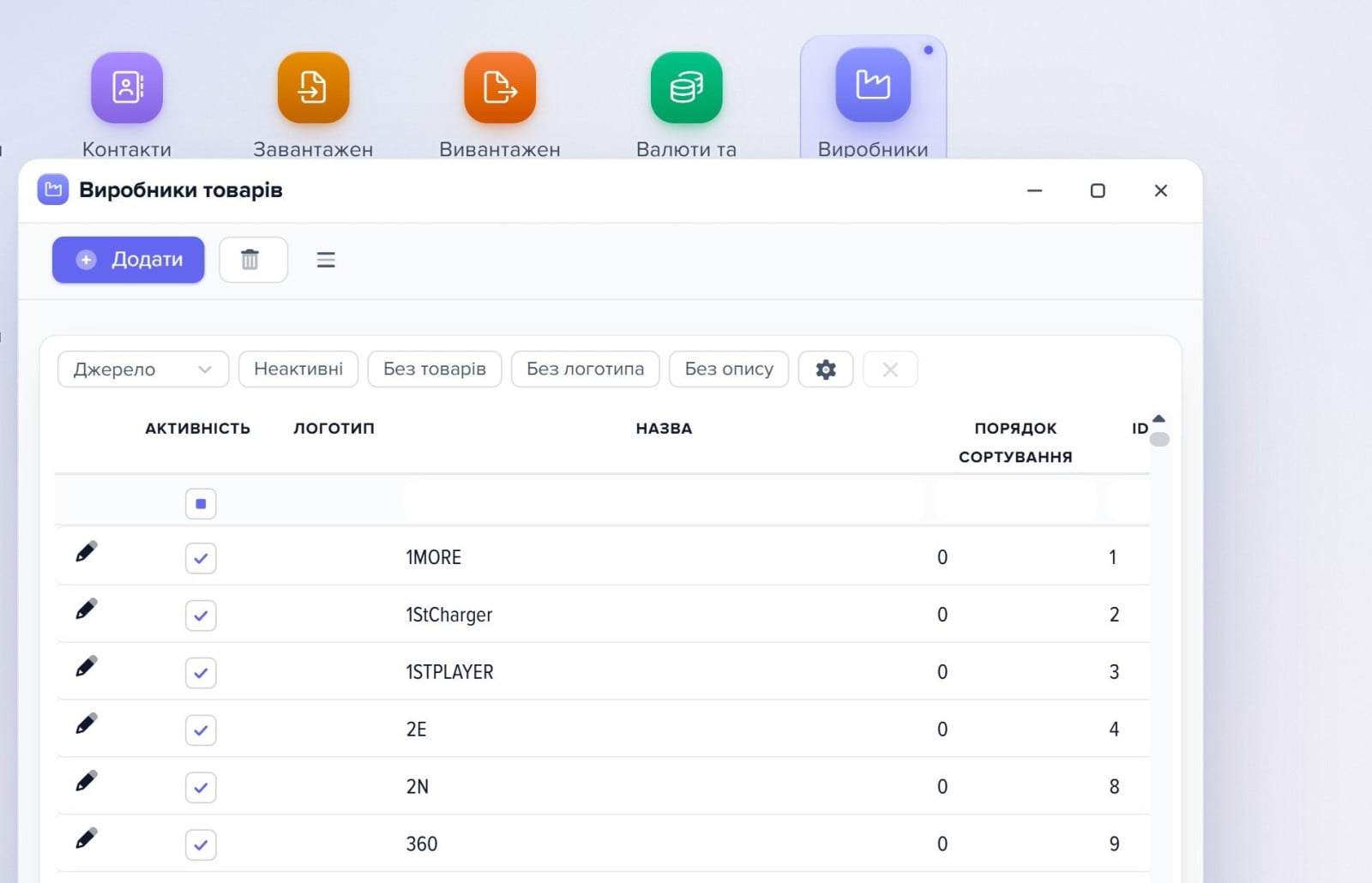Uncheck activity checkbox for 360
1372x883 pixels.
[201, 845]
